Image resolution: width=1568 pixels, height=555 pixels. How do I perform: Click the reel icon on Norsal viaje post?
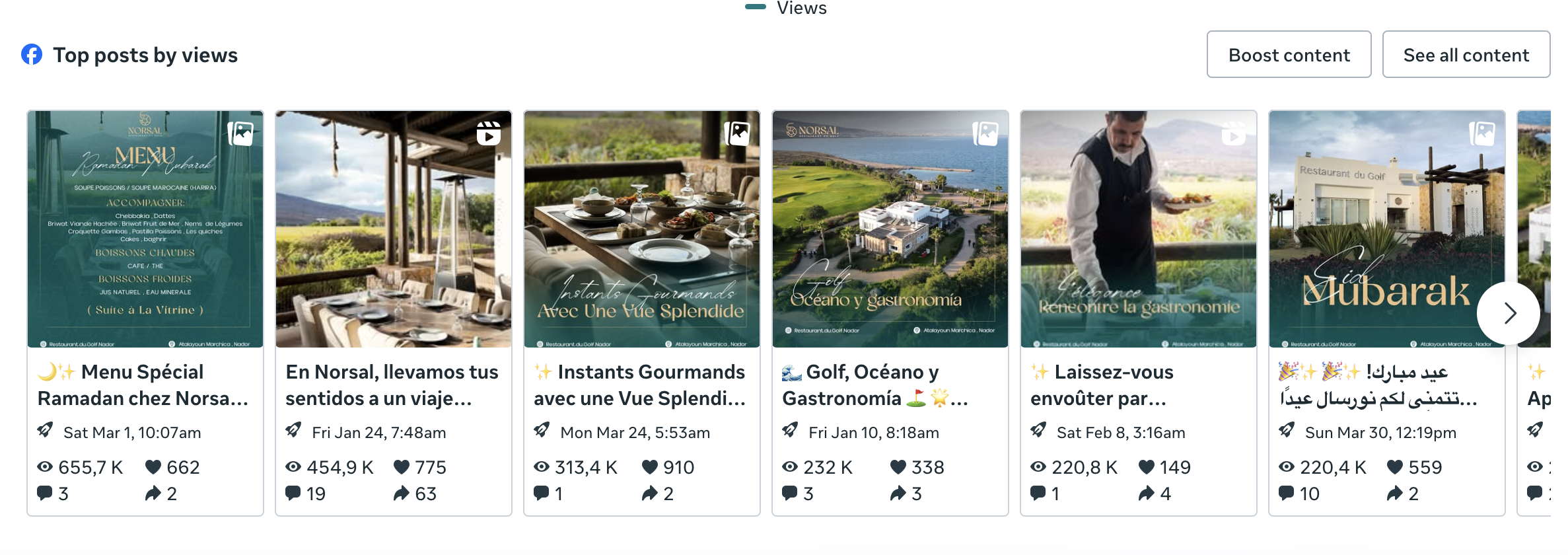[489, 133]
